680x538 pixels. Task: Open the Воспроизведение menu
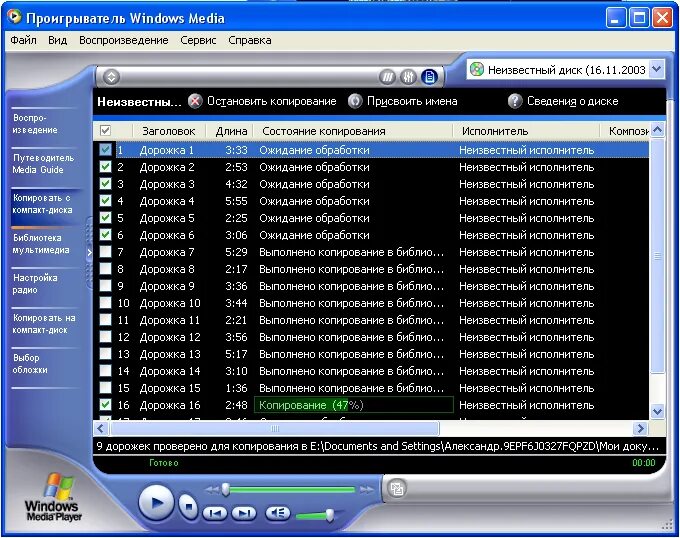tap(124, 40)
